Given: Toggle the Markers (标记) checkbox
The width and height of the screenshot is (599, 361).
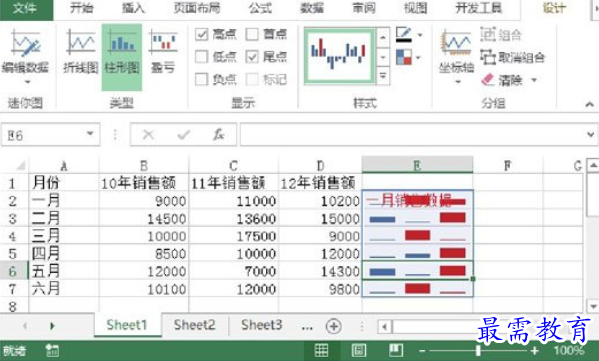Looking at the screenshot, I should 252,79.
